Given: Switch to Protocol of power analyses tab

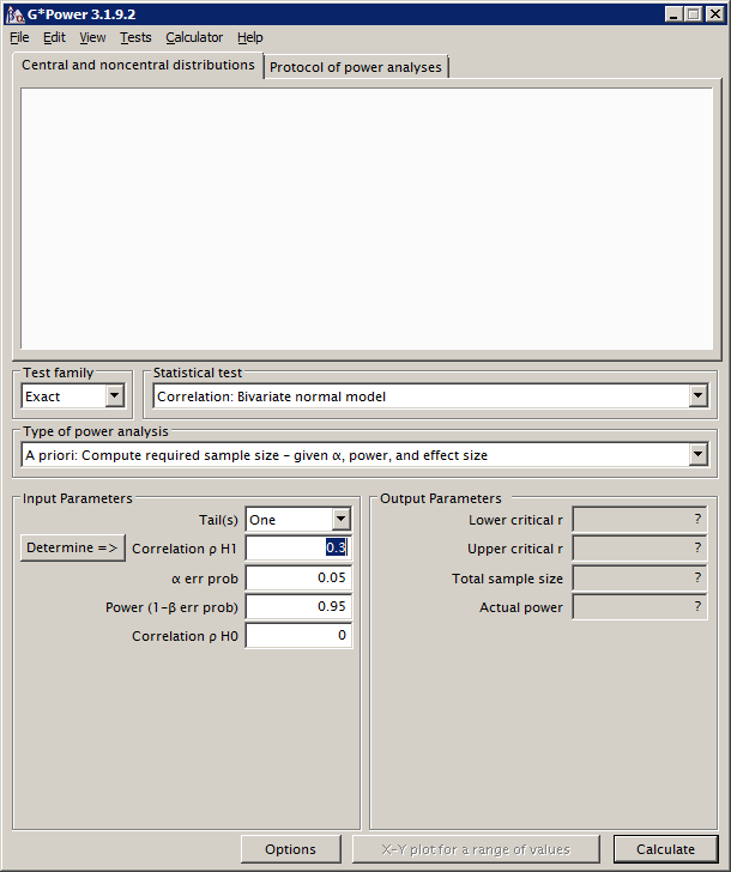Looking at the screenshot, I should [355, 67].
